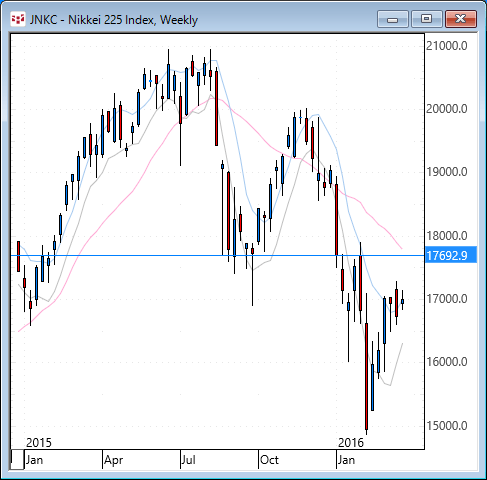487x480 pixels.
Task: Click the Jan label under 2016
Action: click(346, 460)
